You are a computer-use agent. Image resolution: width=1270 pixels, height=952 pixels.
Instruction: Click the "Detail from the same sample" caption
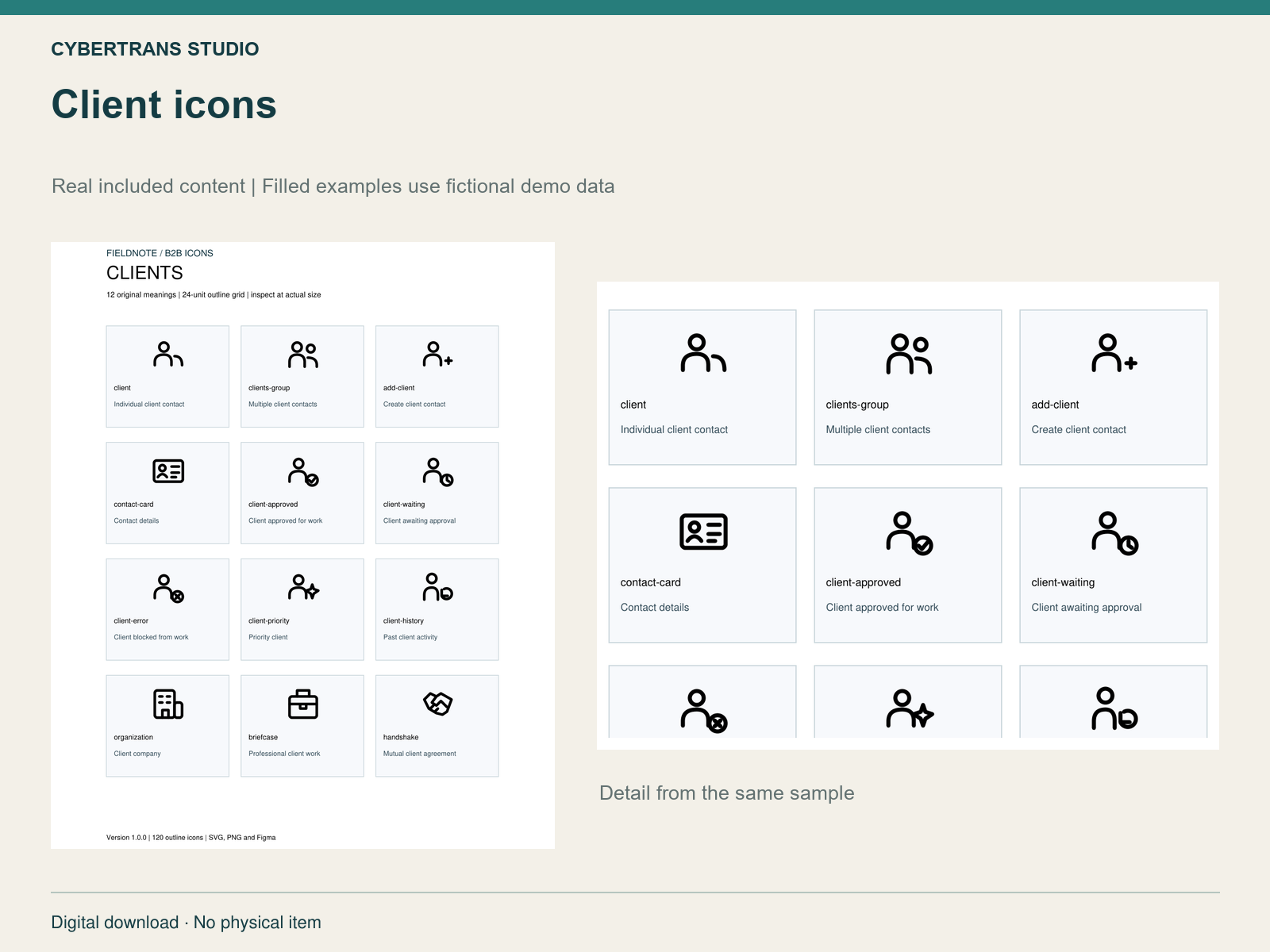point(727,793)
